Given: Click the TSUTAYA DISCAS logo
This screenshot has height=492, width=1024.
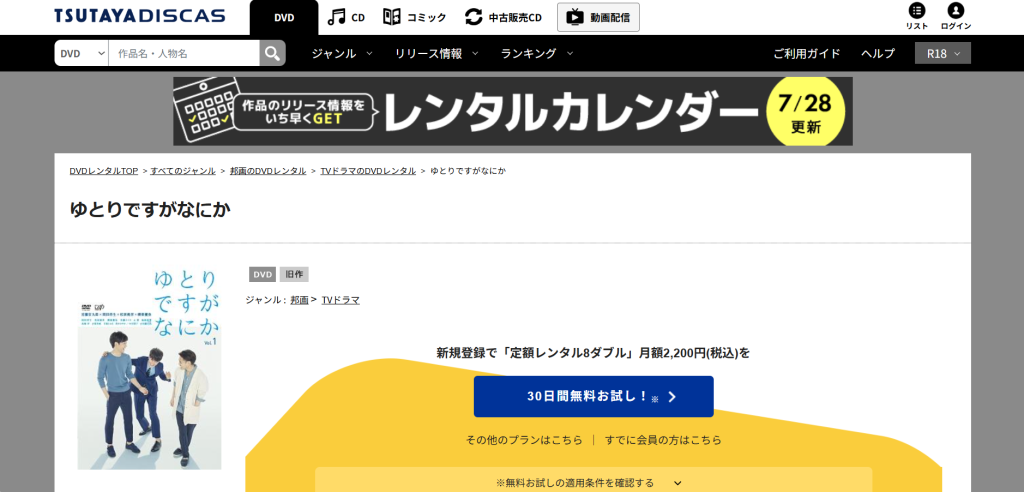Looking at the screenshot, I should (x=140, y=16).
